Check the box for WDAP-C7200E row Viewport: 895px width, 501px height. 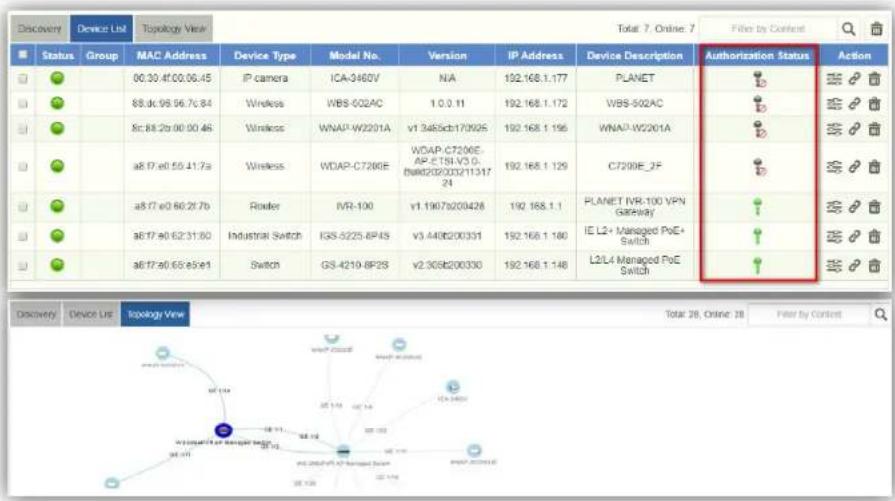point(23,167)
